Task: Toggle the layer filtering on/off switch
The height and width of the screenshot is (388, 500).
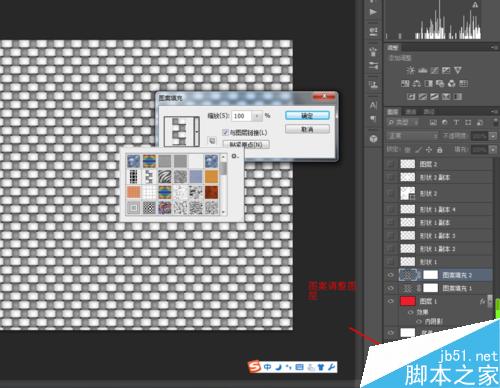Action: [x=495, y=123]
